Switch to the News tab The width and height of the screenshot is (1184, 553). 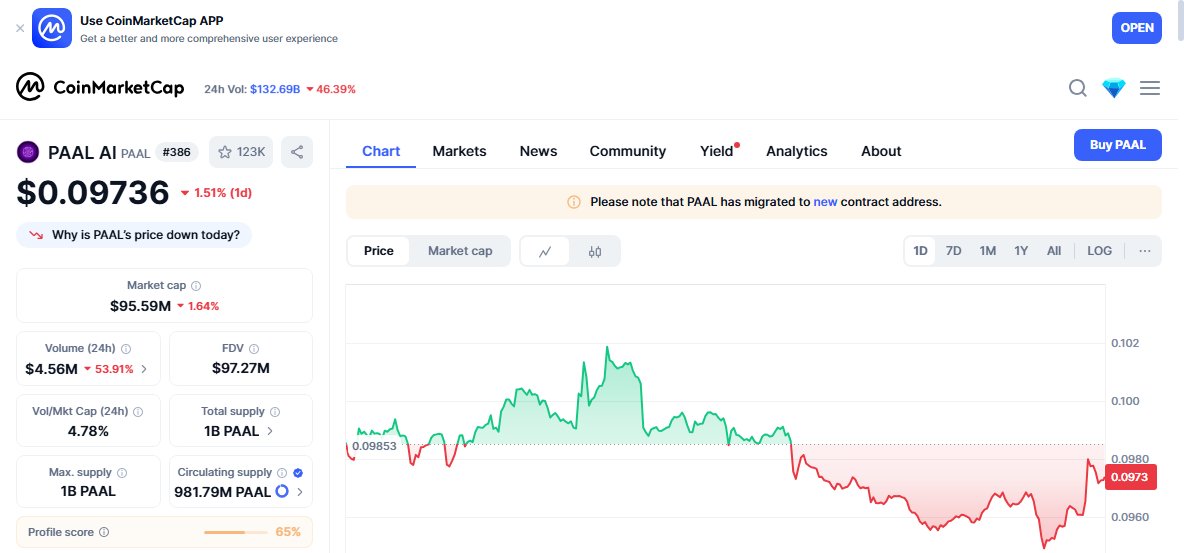[538, 151]
